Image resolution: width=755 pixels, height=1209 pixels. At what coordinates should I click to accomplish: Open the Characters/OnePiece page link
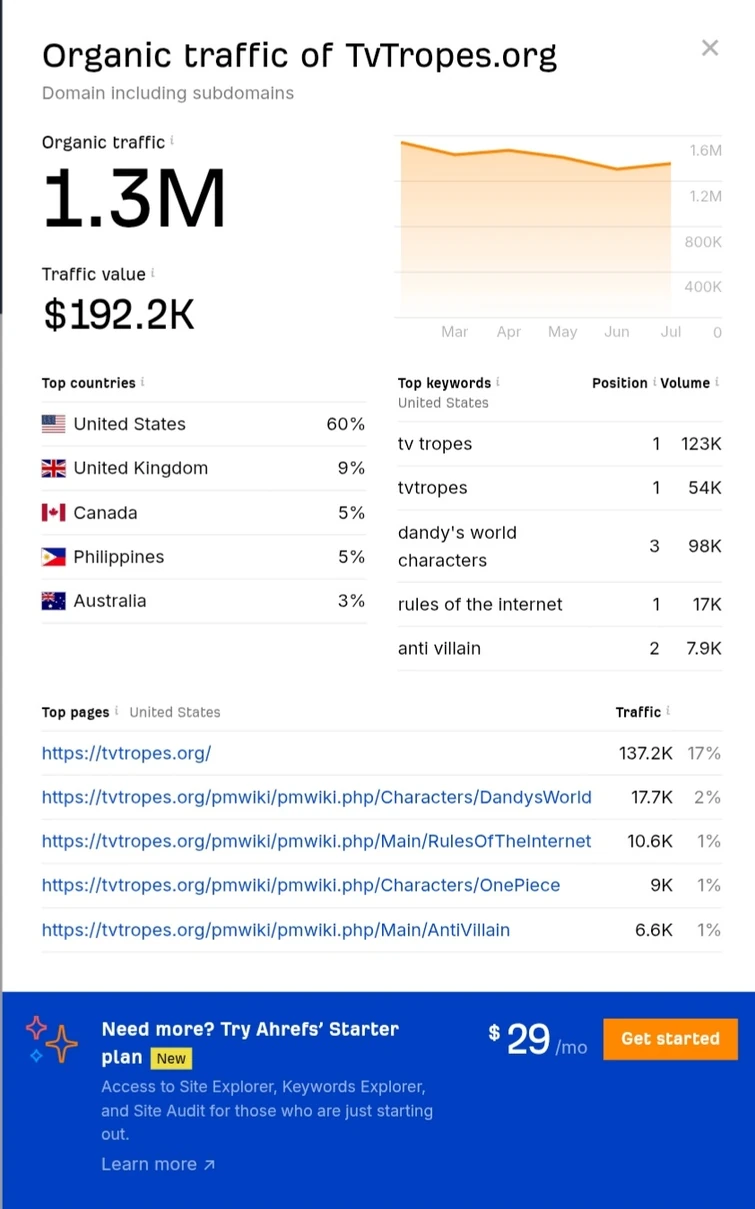point(300,885)
